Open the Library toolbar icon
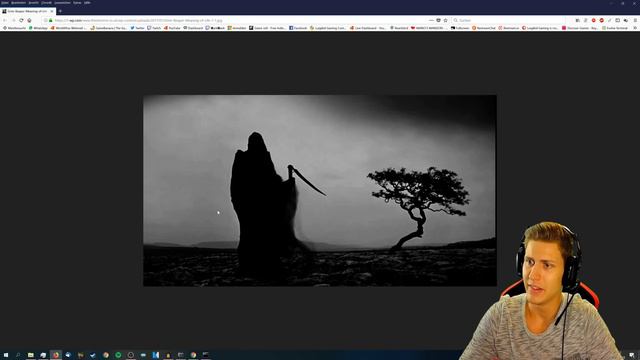 click(x=578, y=20)
